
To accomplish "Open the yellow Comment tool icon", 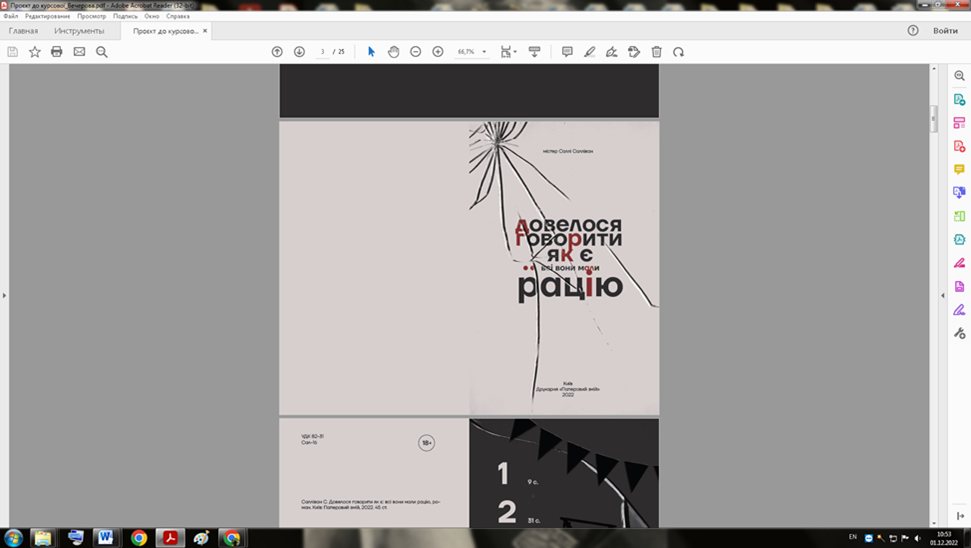I will pos(959,169).
